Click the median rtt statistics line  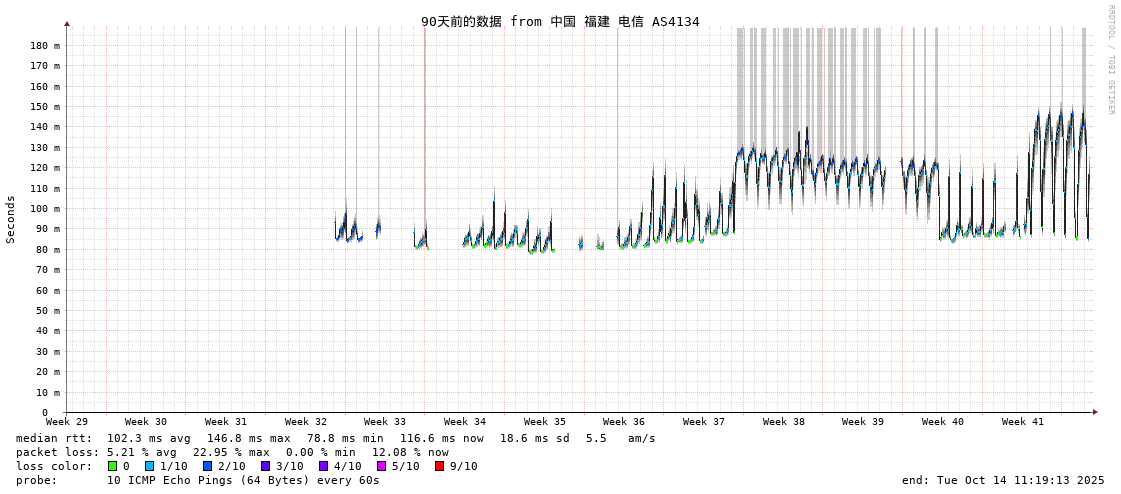(335, 438)
